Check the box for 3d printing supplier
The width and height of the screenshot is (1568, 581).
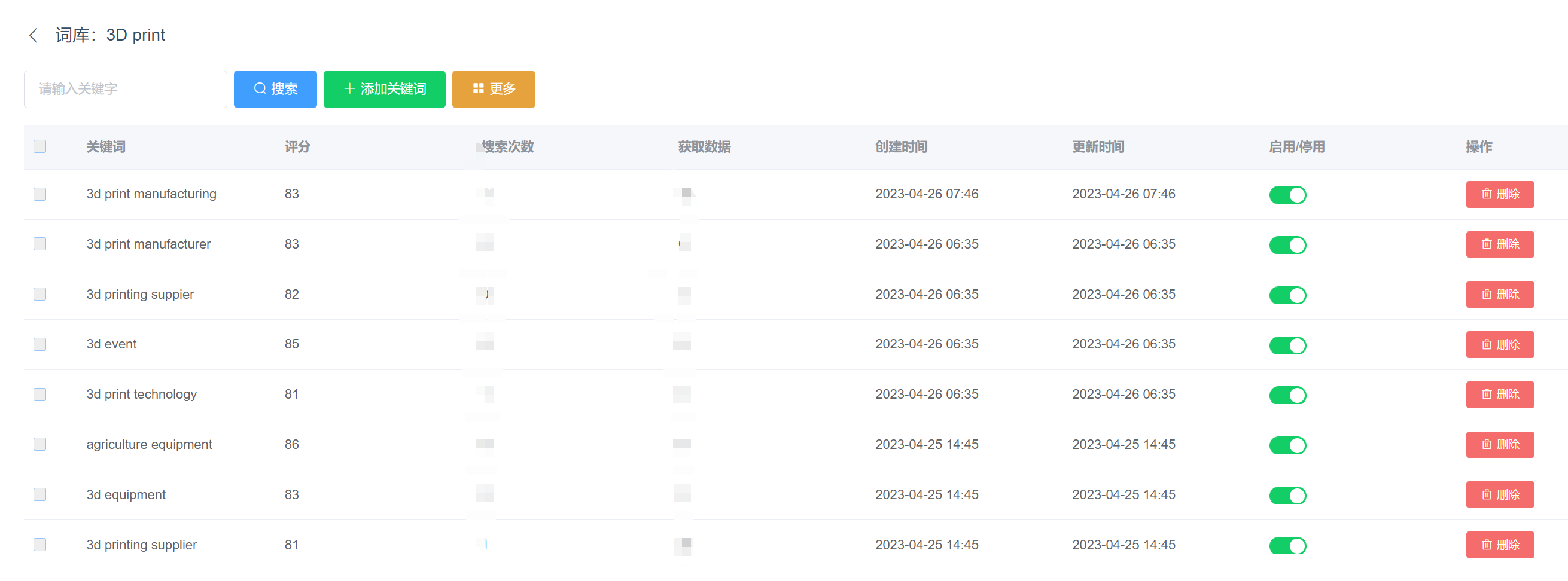pos(39,545)
